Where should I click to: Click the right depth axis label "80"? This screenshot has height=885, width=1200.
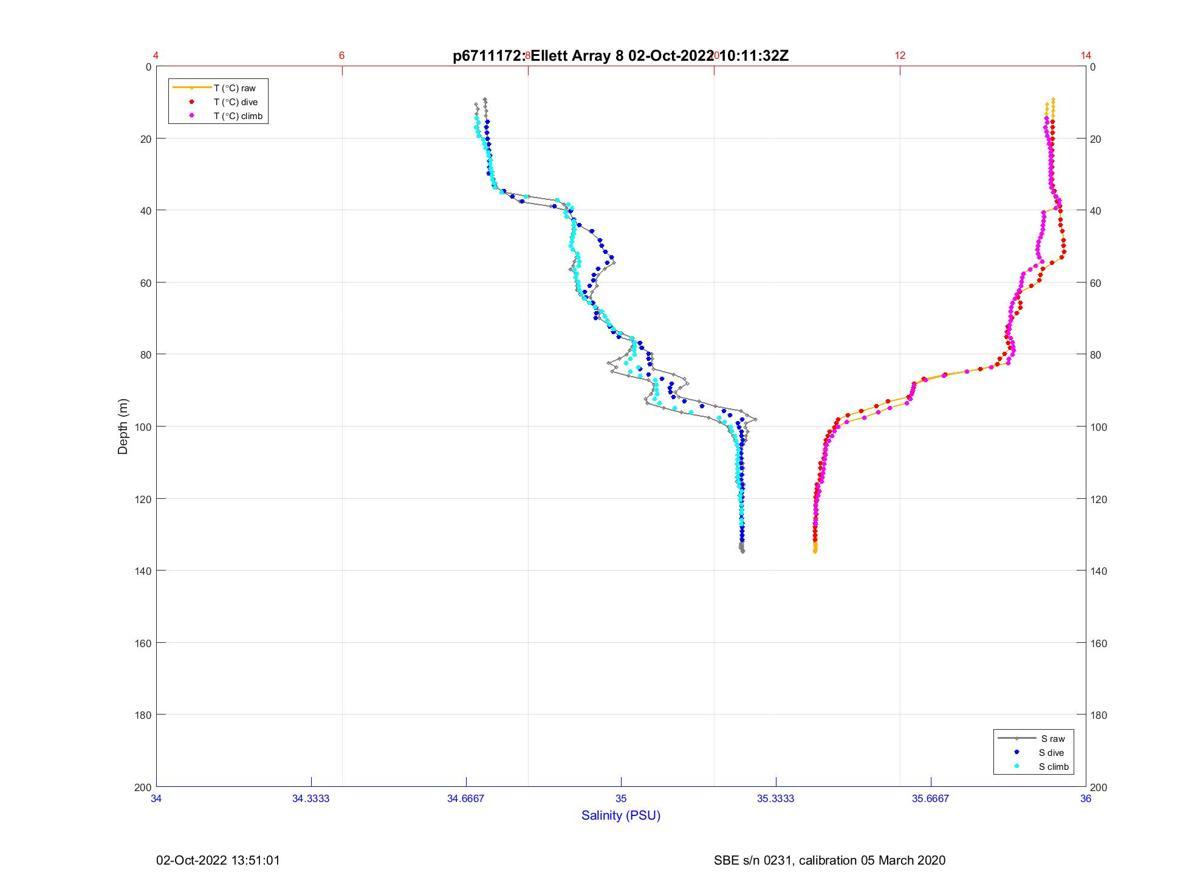pyautogui.click(x=1096, y=355)
